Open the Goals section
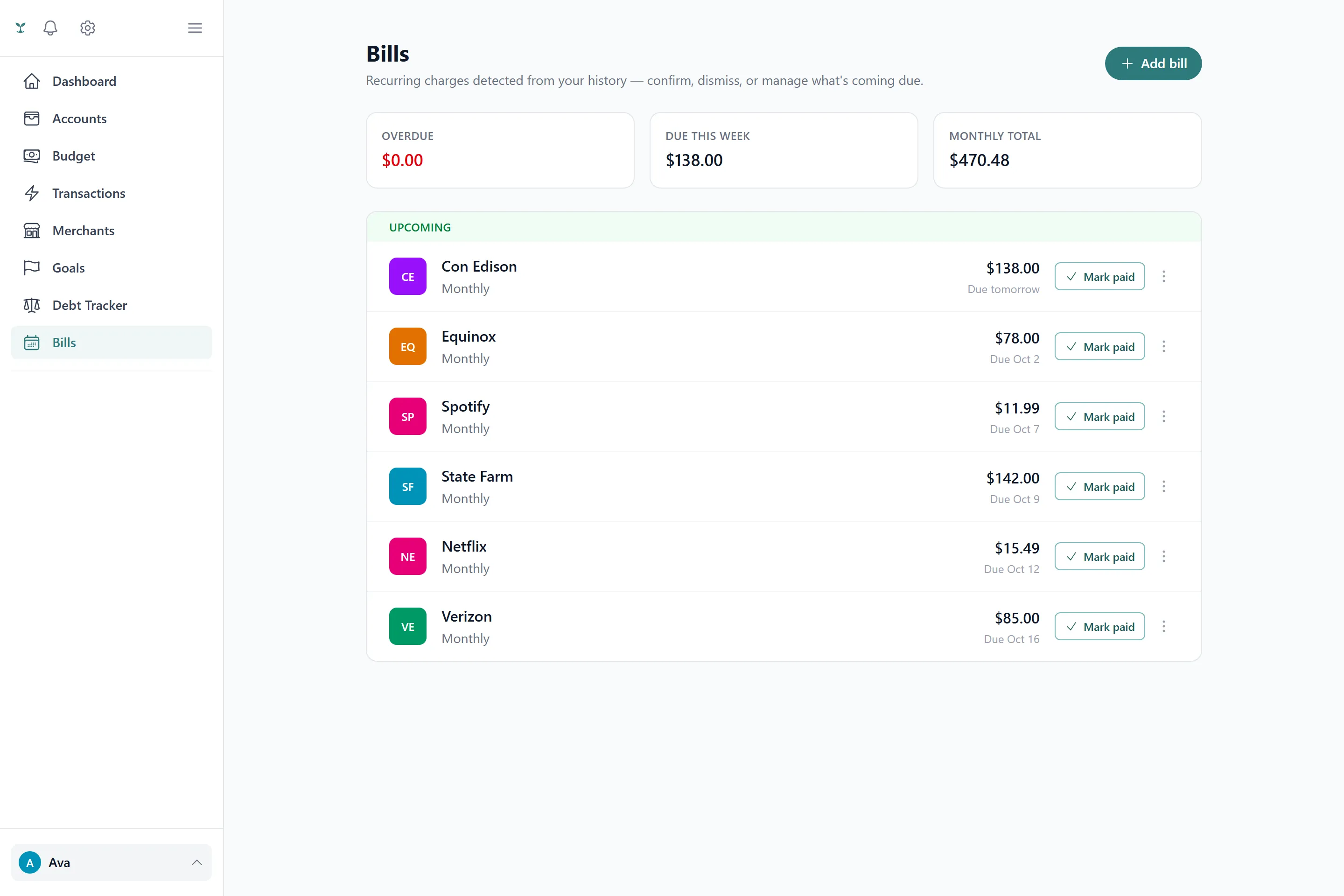The image size is (1344, 896). 112,268
